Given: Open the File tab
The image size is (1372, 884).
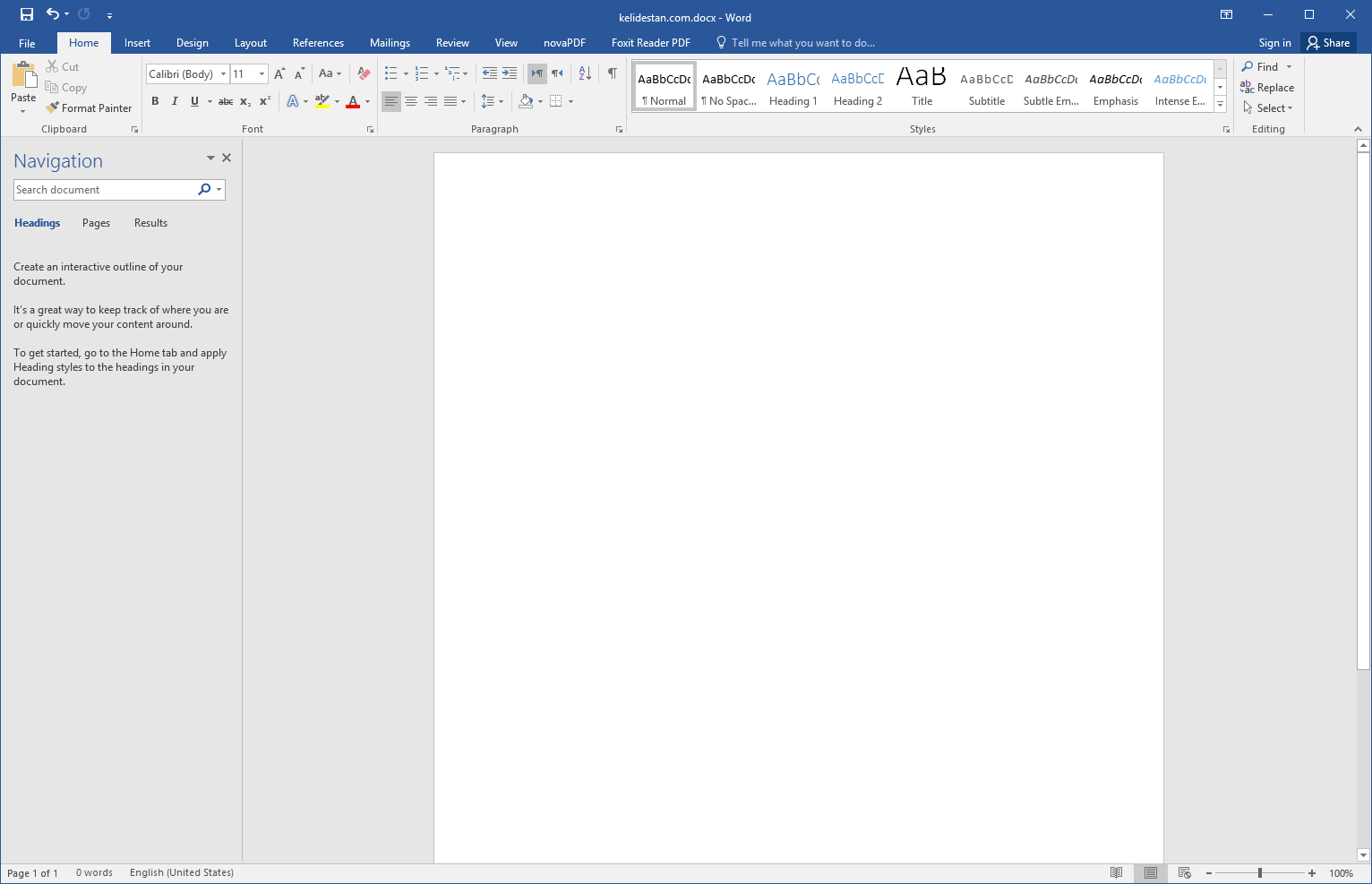Looking at the screenshot, I should coord(27,43).
